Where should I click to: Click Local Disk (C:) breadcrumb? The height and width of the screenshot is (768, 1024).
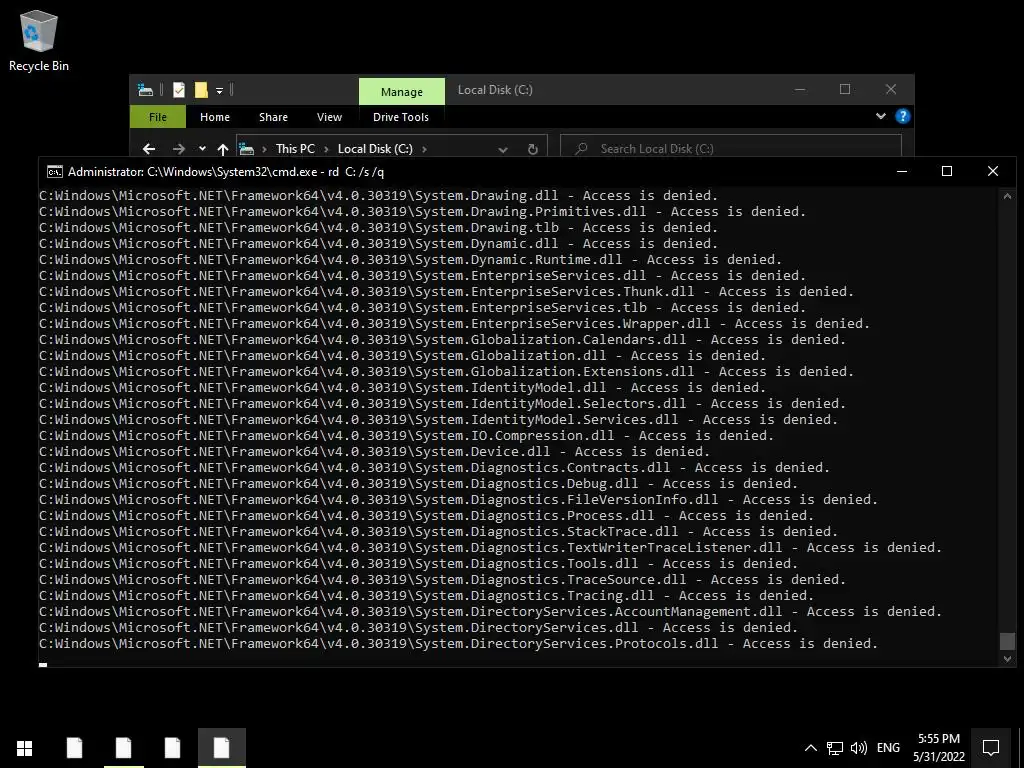[375, 149]
